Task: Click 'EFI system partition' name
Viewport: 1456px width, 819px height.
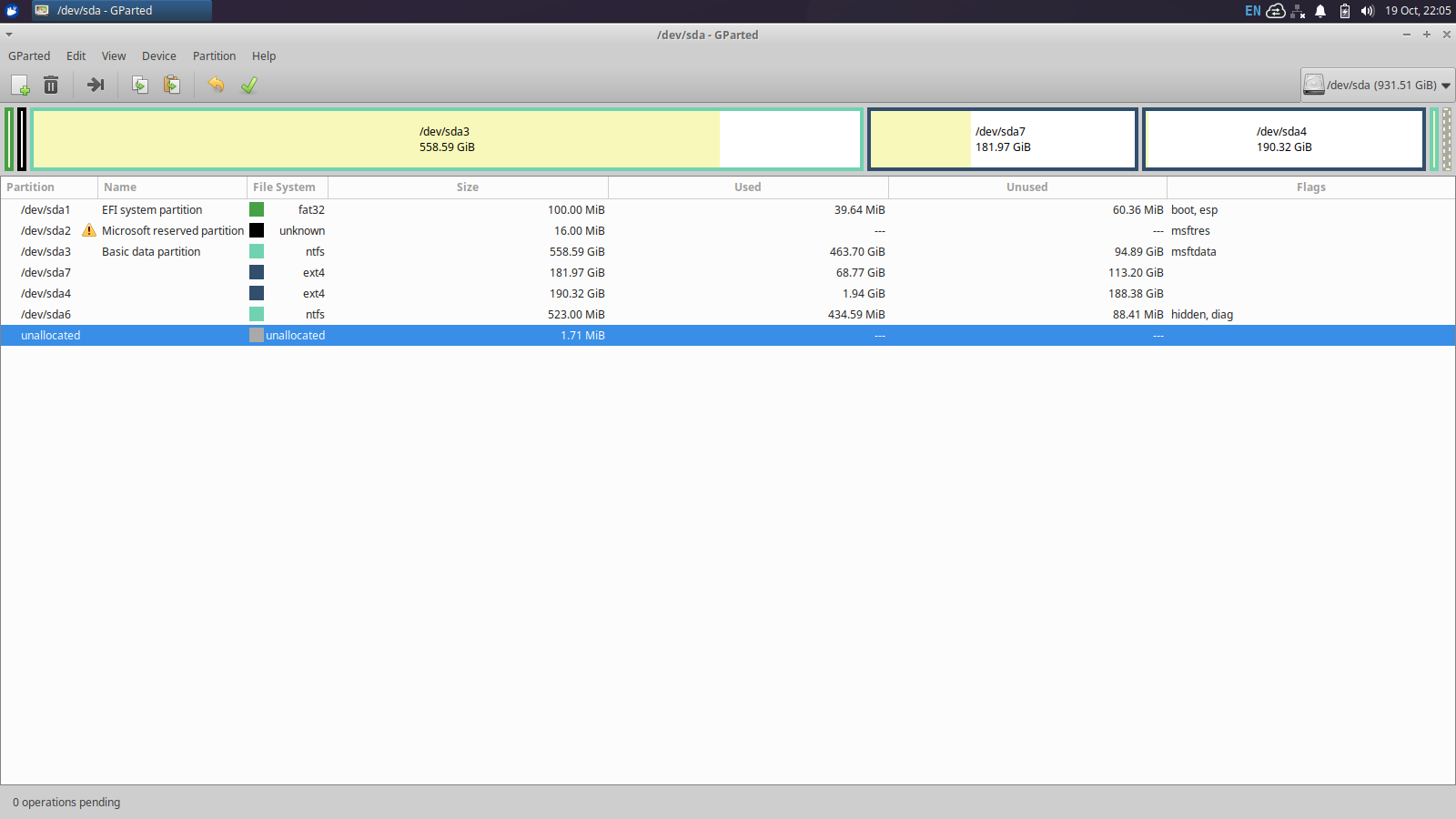Action: point(152,209)
